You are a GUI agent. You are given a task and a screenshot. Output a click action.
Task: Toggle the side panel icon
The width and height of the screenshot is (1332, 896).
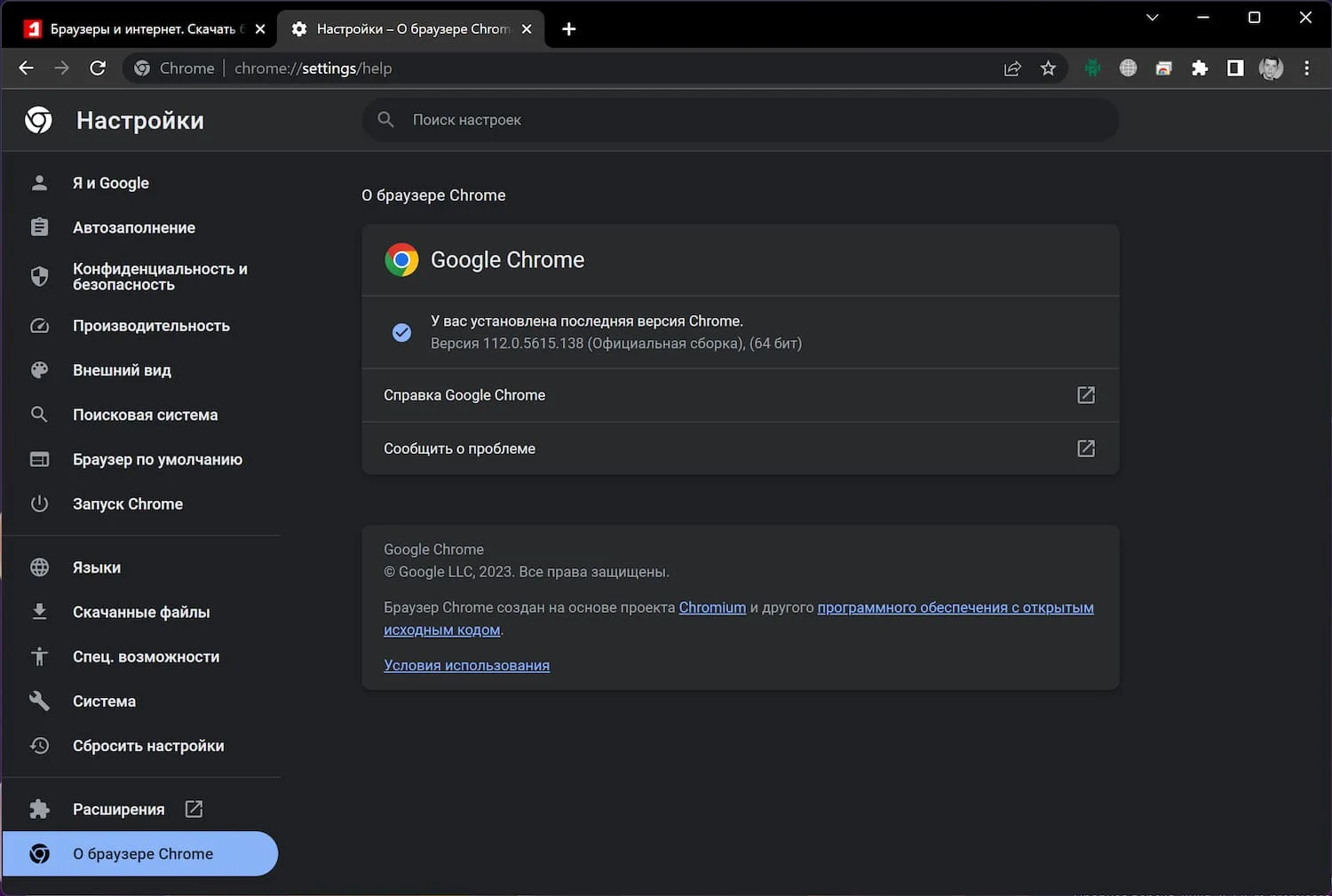coord(1235,68)
